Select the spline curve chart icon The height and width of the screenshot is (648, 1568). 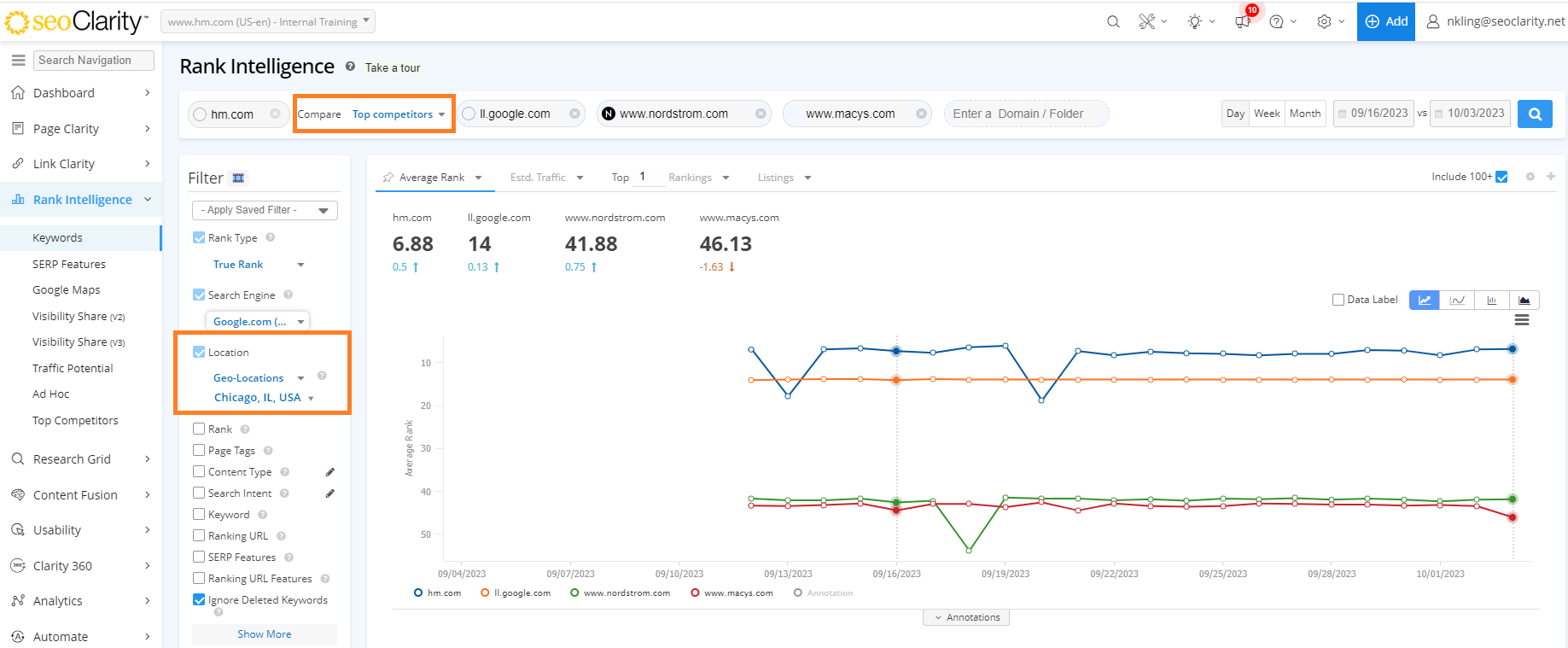[1458, 300]
